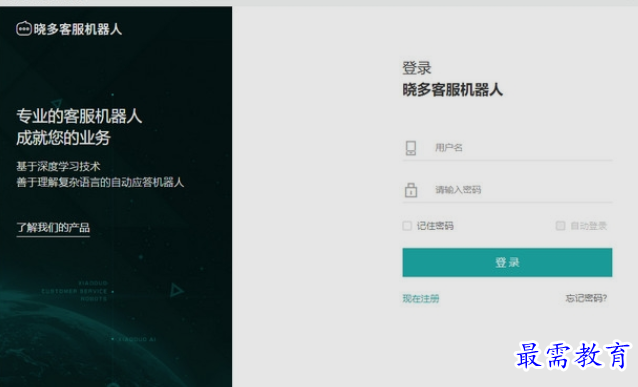Viewport: 638px width, 387px height.
Task: Click the username device icon
Action: click(411, 148)
